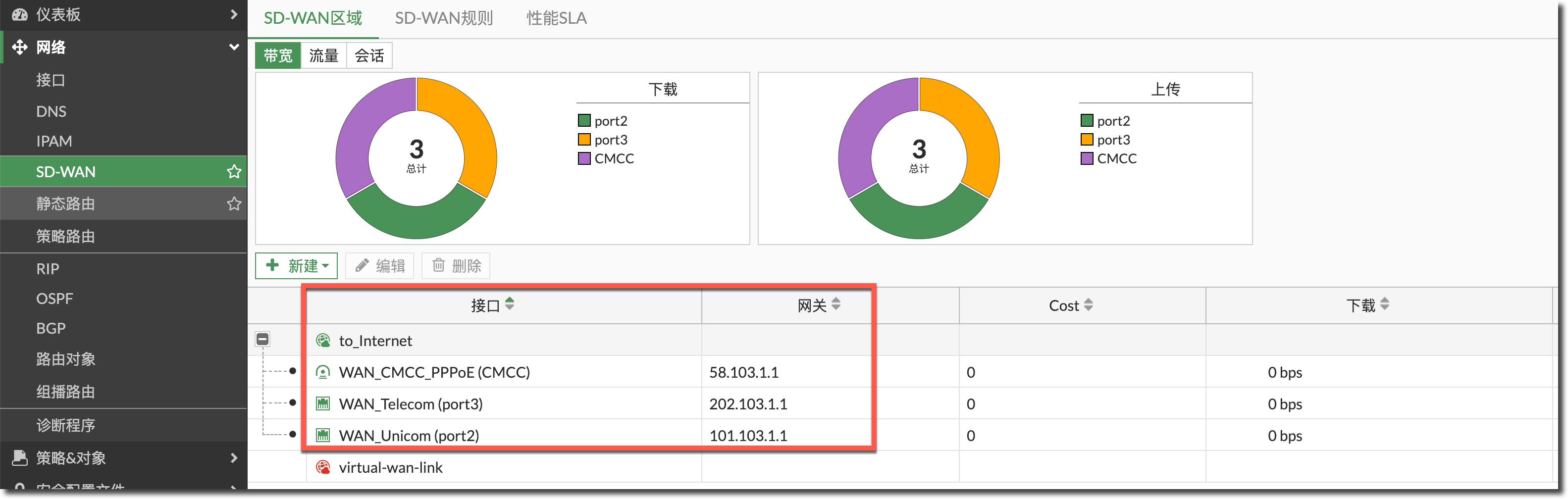Sort by 网关 column sort arrows

[x=836, y=303]
